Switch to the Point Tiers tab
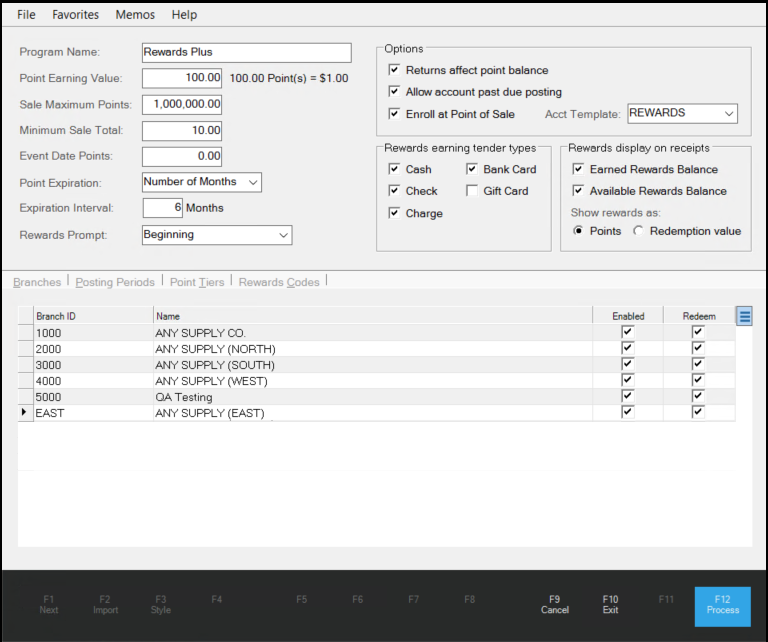The image size is (768, 642). click(197, 282)
